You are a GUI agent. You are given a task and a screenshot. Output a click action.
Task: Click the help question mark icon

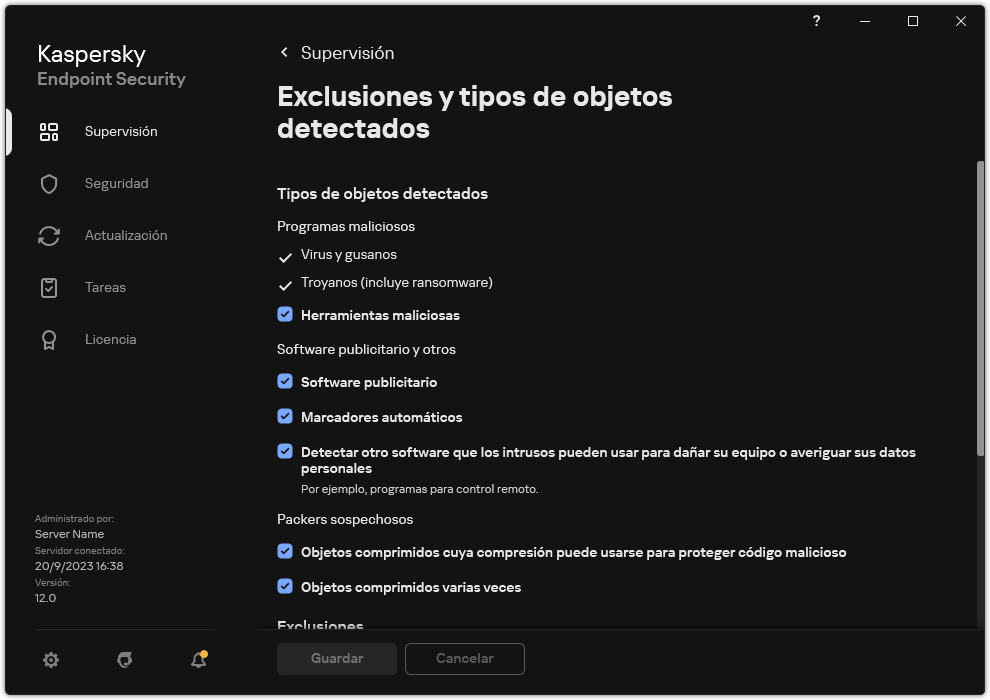point(815,21)
